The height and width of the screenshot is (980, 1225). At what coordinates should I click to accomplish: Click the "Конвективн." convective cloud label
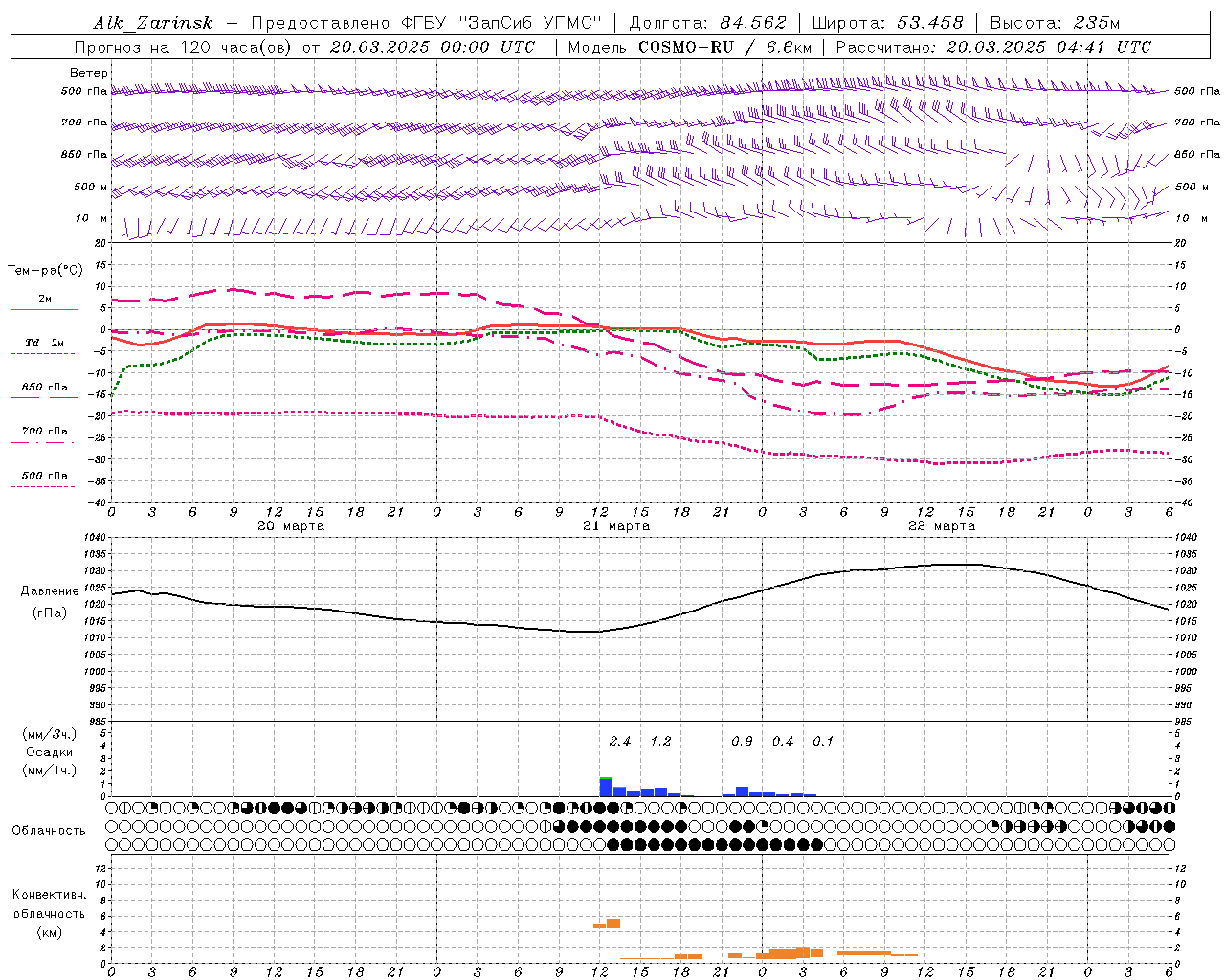pyautogui.click(x=50, y=895)
